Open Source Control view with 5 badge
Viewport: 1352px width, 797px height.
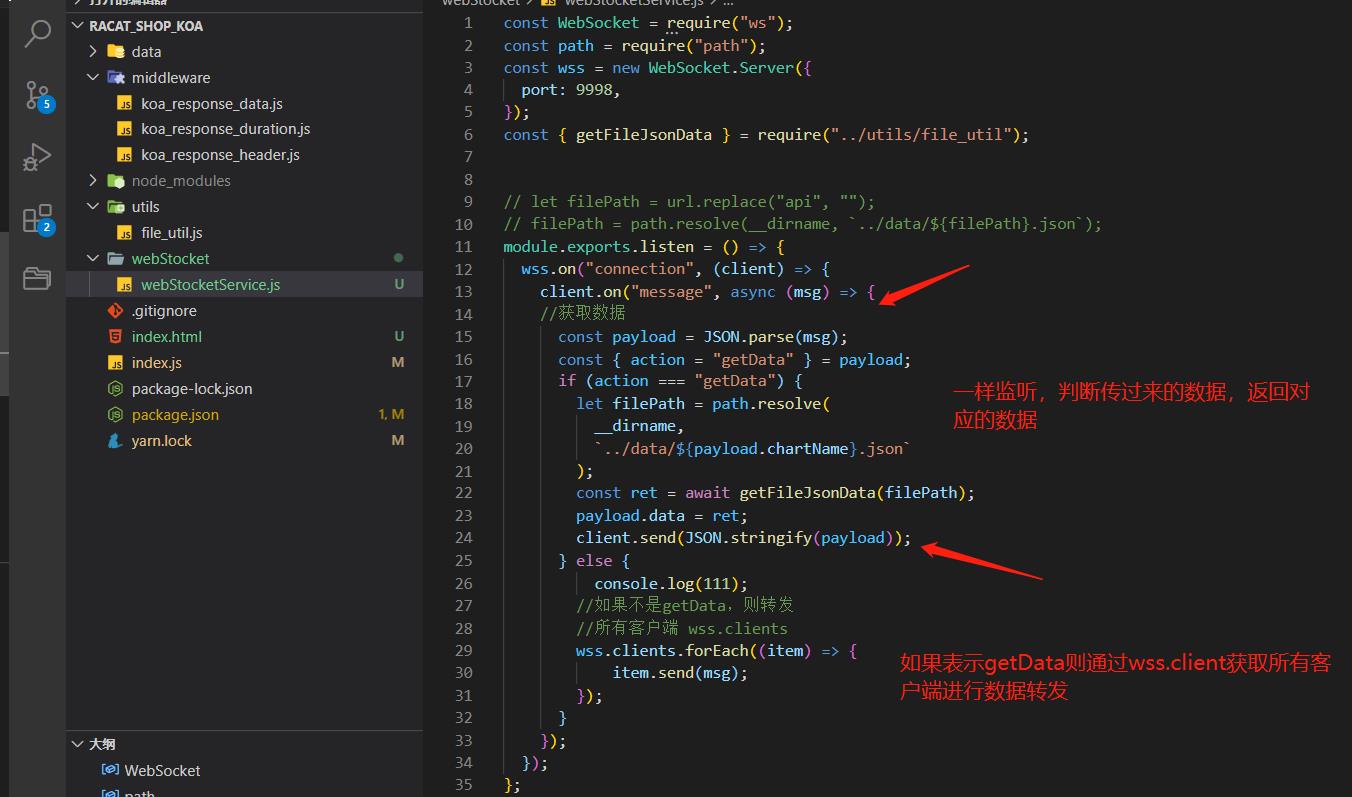[x=37, y=96]
